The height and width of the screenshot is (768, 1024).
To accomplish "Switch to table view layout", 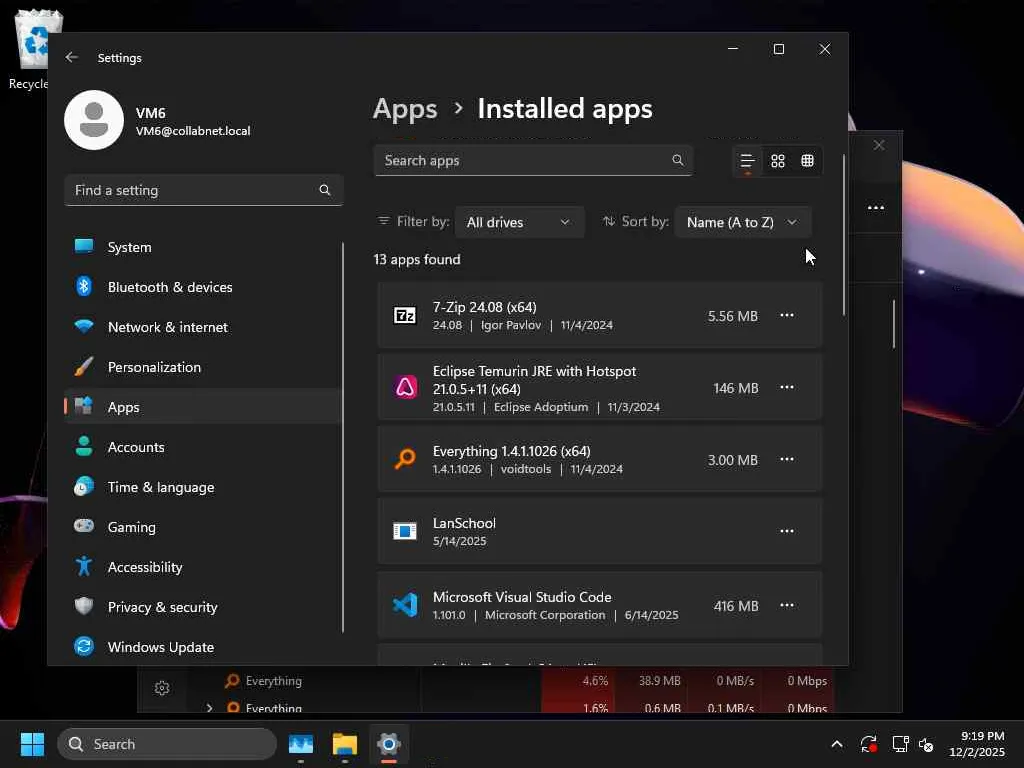I will point(807,161).
